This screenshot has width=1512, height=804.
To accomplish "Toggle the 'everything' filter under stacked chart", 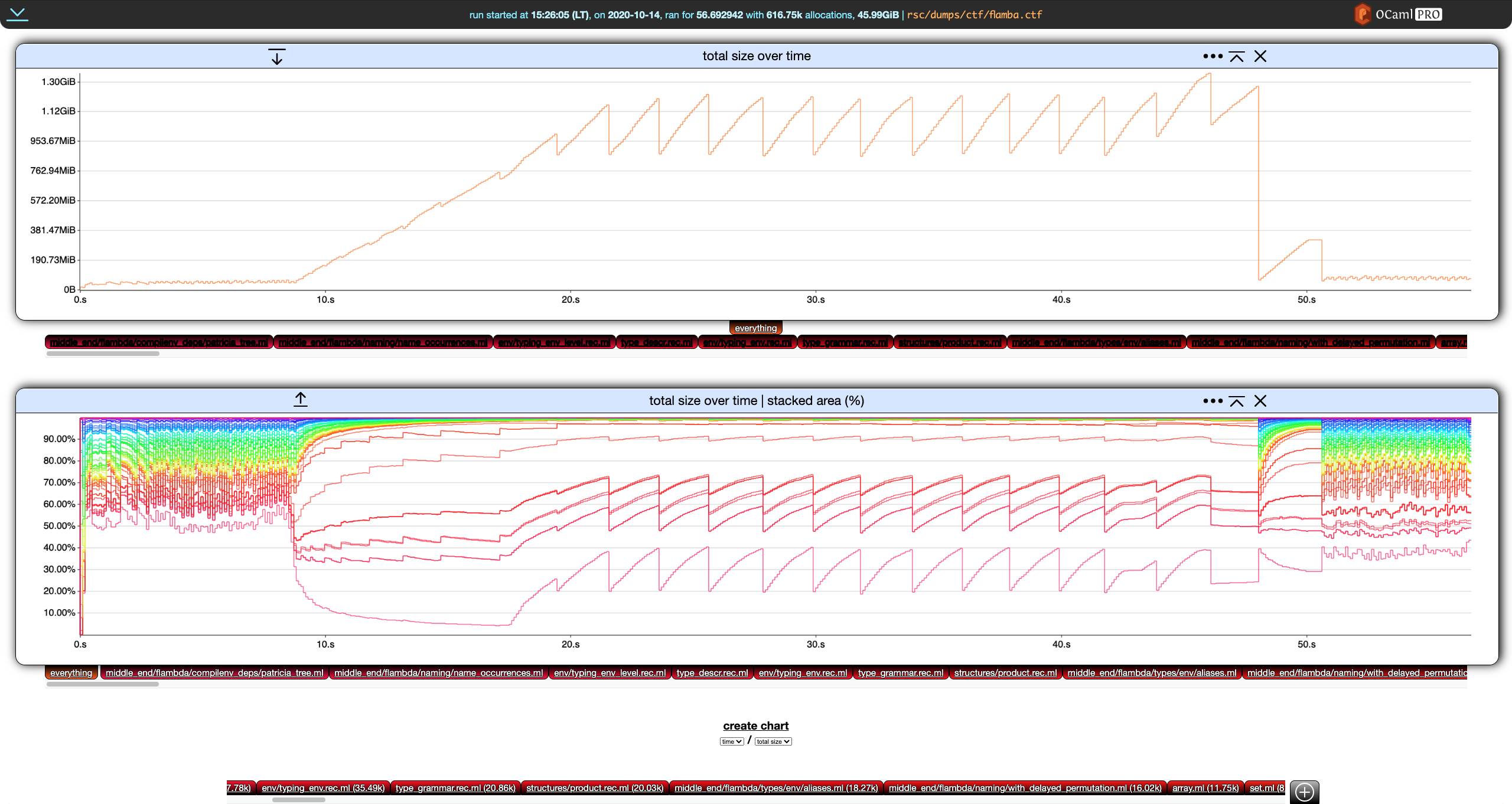I will pyautogui.click(x=71, y=673).
